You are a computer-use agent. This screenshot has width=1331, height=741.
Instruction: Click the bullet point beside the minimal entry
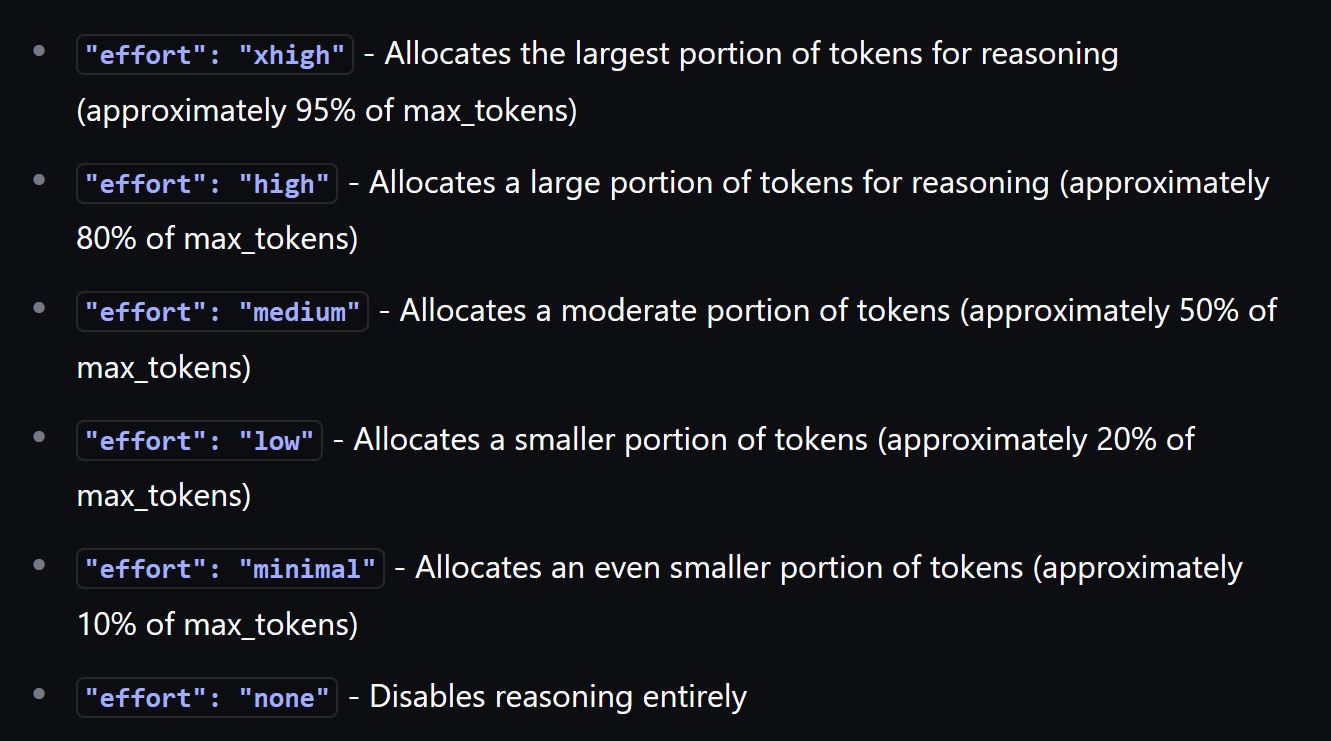point(39,564)
